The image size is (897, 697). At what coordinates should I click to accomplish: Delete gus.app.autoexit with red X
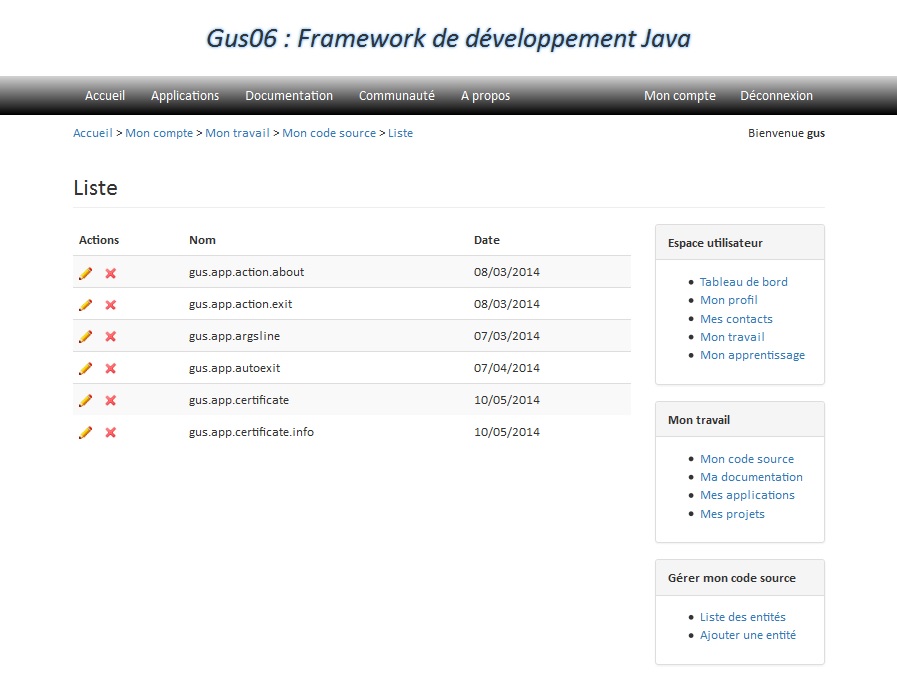click(110, 369)
